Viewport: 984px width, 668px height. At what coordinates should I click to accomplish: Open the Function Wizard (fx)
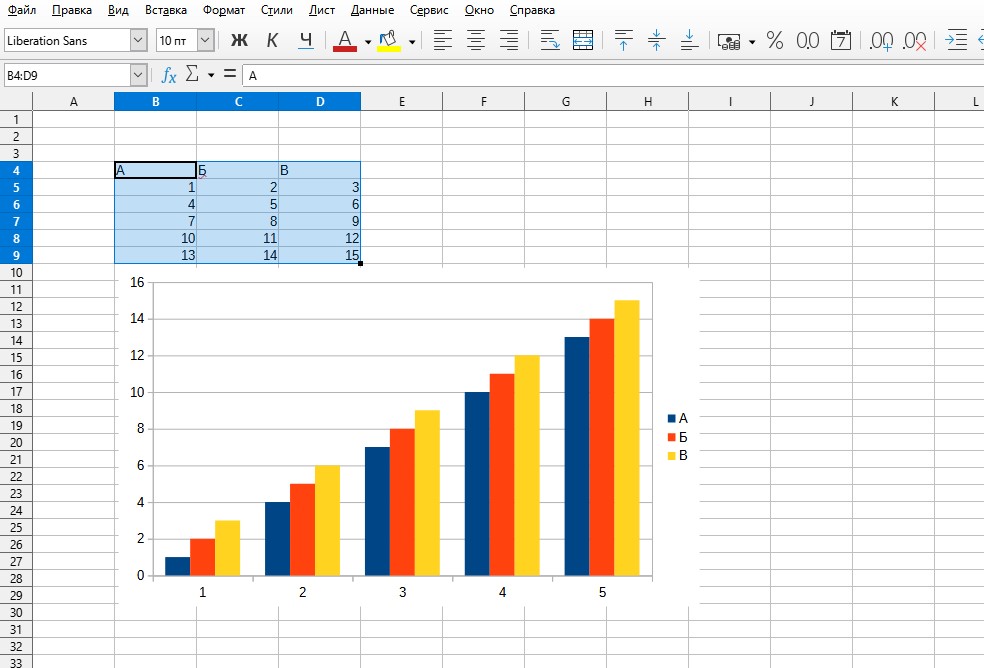168,75
